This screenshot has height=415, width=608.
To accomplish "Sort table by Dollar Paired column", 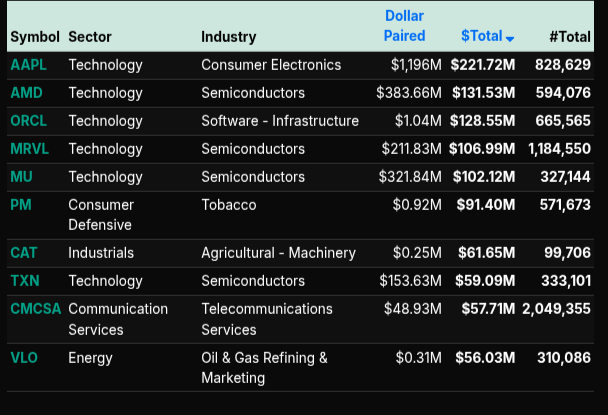I will click(405, 26).
